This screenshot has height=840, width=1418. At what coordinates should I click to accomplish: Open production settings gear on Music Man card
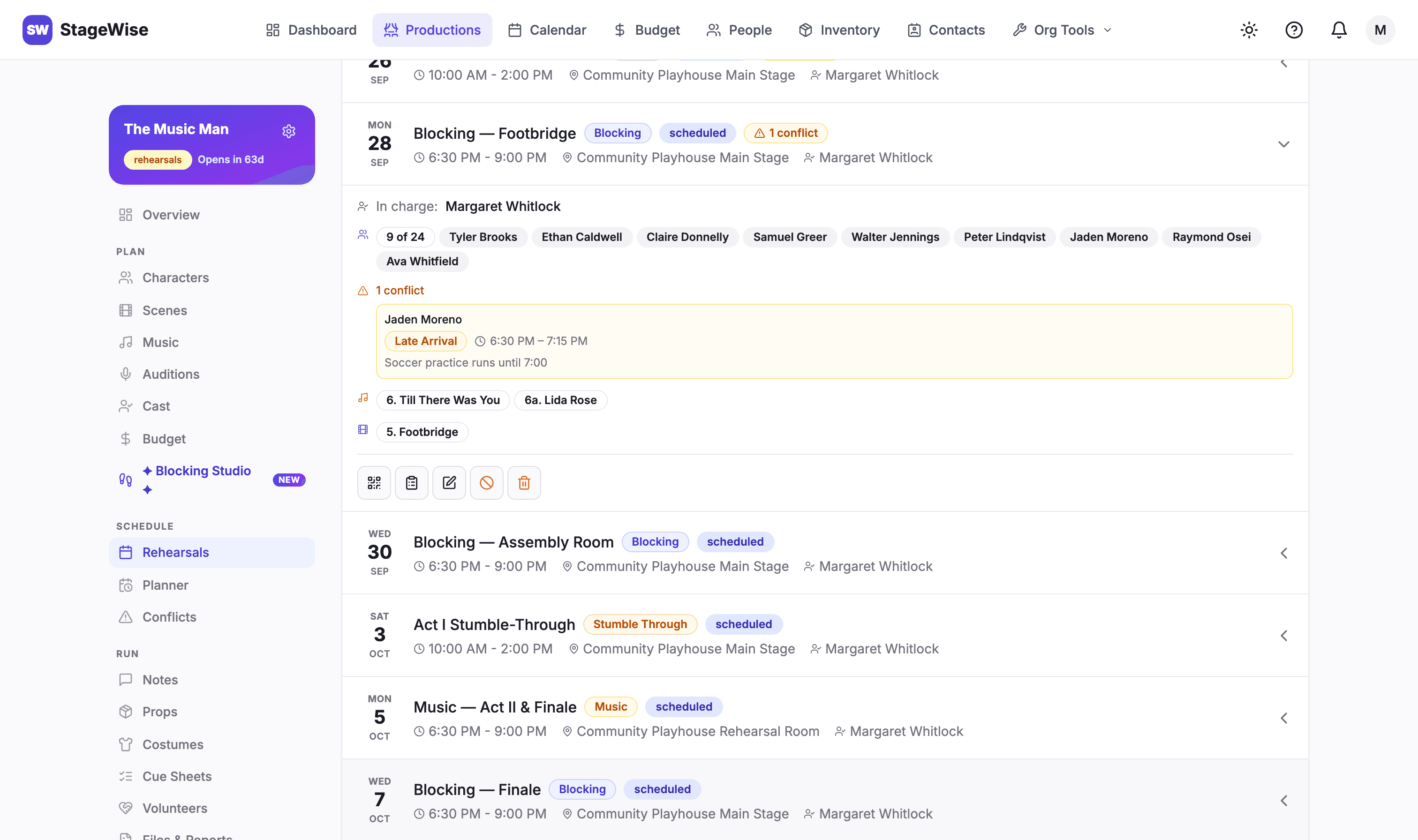(x=289, y=131)
